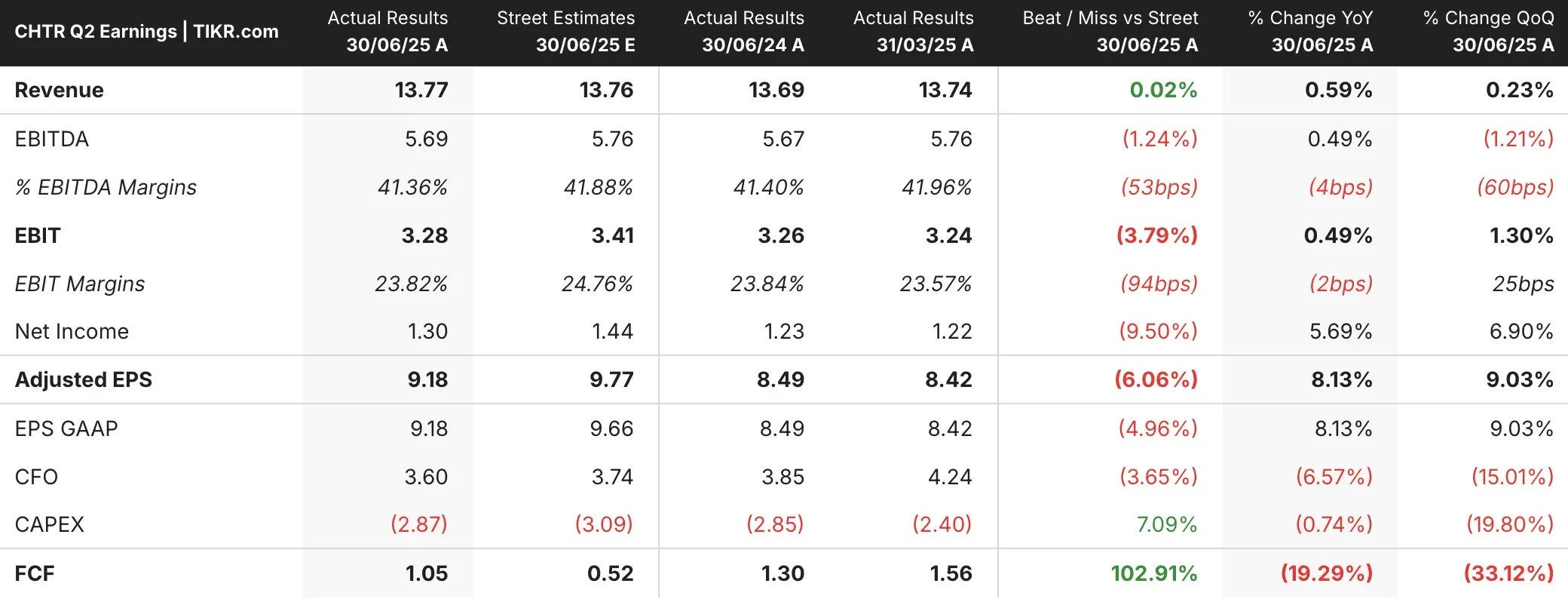The width and height of the screenshot is (1568, 605).
Task: Select the Street Estimates 30/06/25 E column header
Action: (x=565, y=32)
